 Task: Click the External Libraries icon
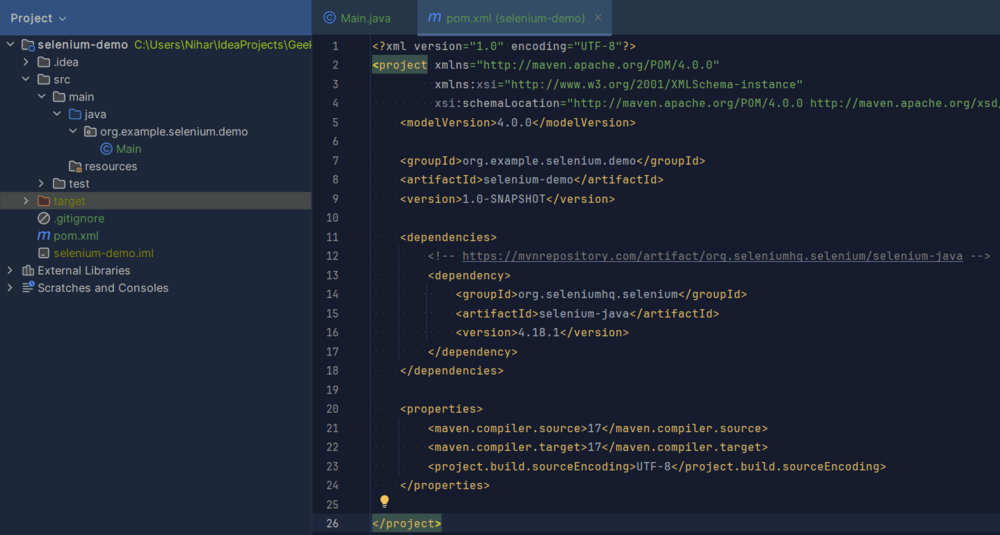coord(27,270)
